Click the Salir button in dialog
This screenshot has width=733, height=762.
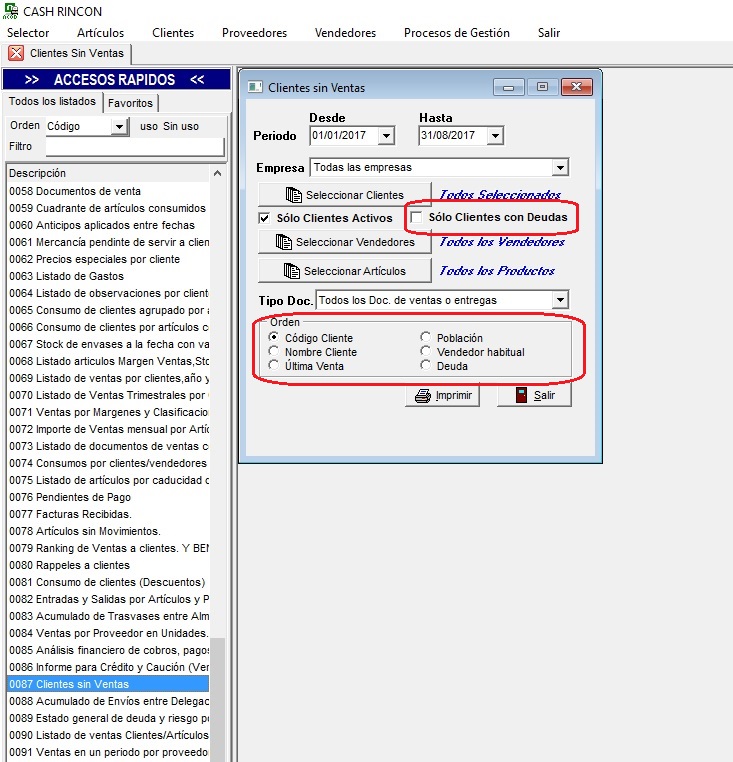pos(534,395)
